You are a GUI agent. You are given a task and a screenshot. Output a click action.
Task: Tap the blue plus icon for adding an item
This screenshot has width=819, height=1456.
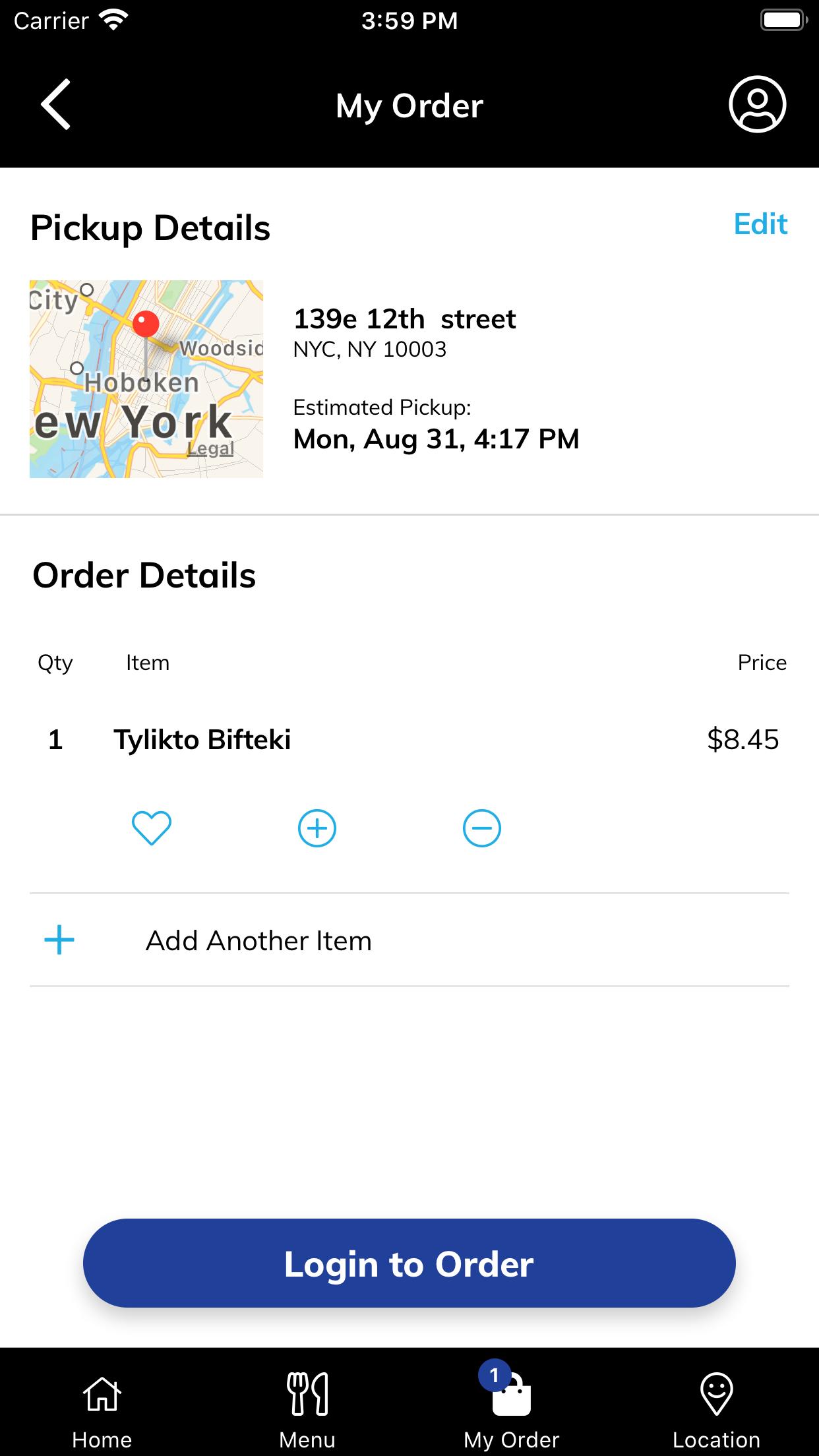pyautogui.click(x=59, y=940)
